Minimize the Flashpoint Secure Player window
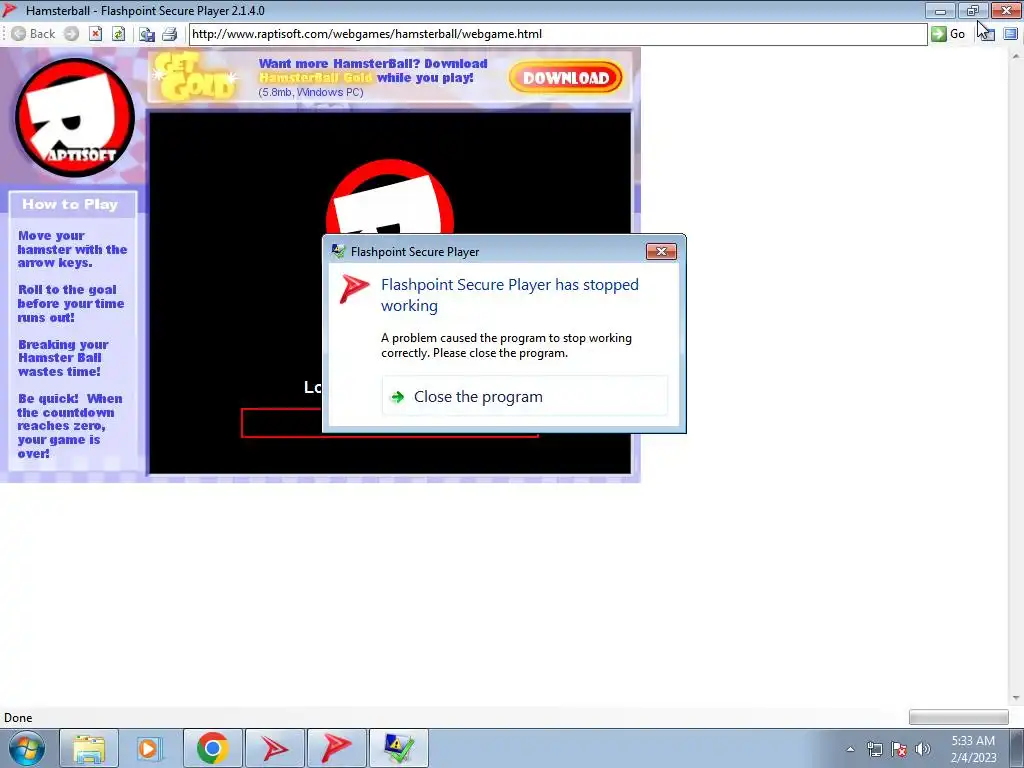The height and width of the screenshot is (768, 1024). (x=940, y=10)
